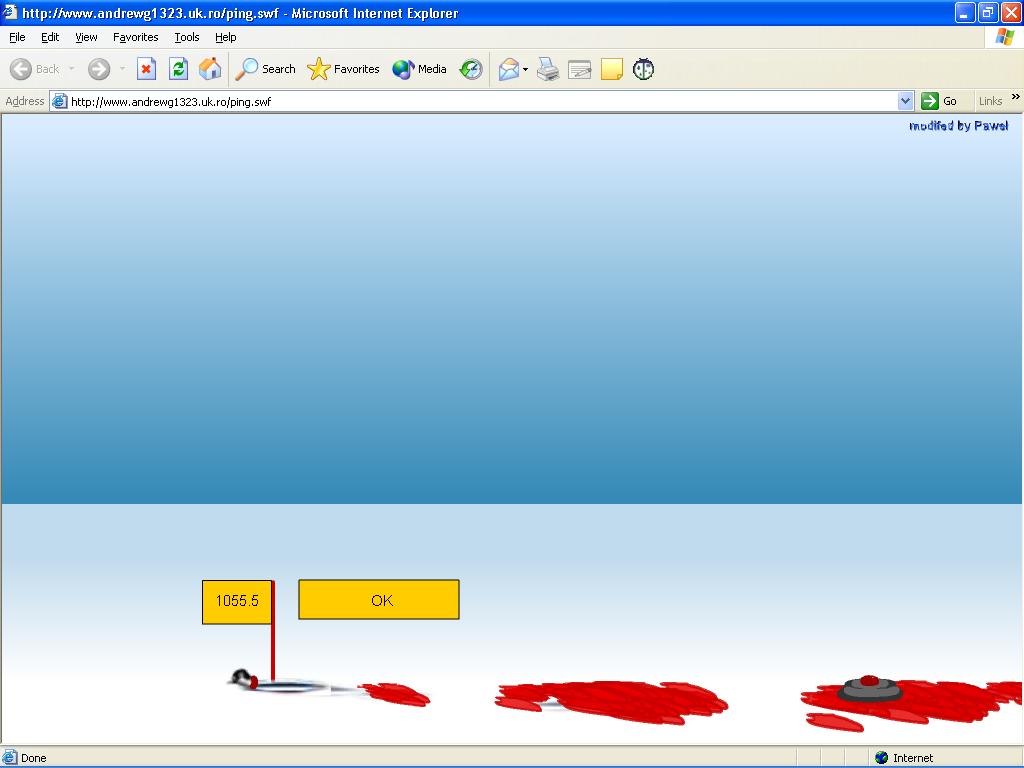
Task: Open the Favorites menu
Action: (135, 37)
